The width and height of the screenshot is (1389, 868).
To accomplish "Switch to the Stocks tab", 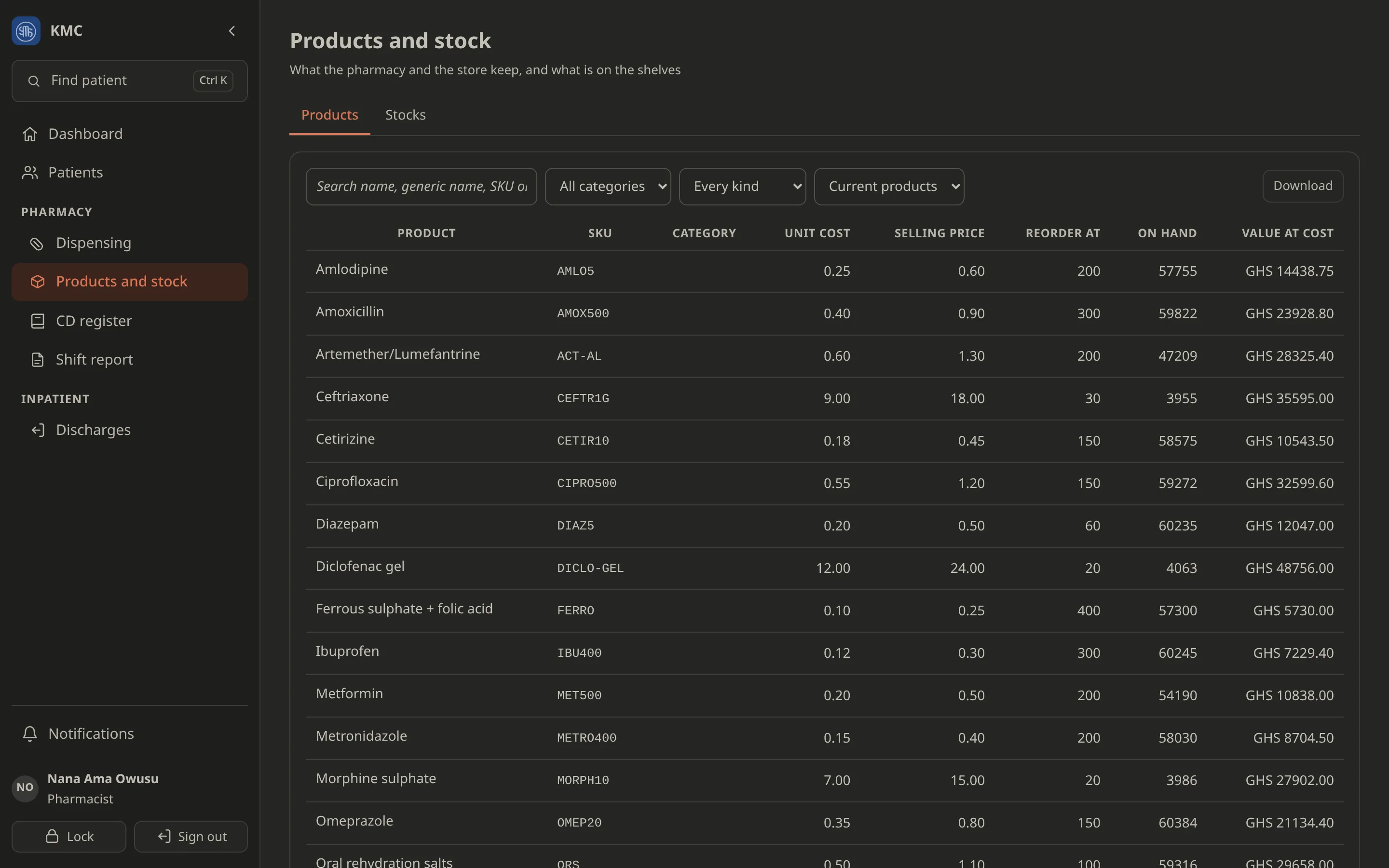I will (x=405, y=115).
